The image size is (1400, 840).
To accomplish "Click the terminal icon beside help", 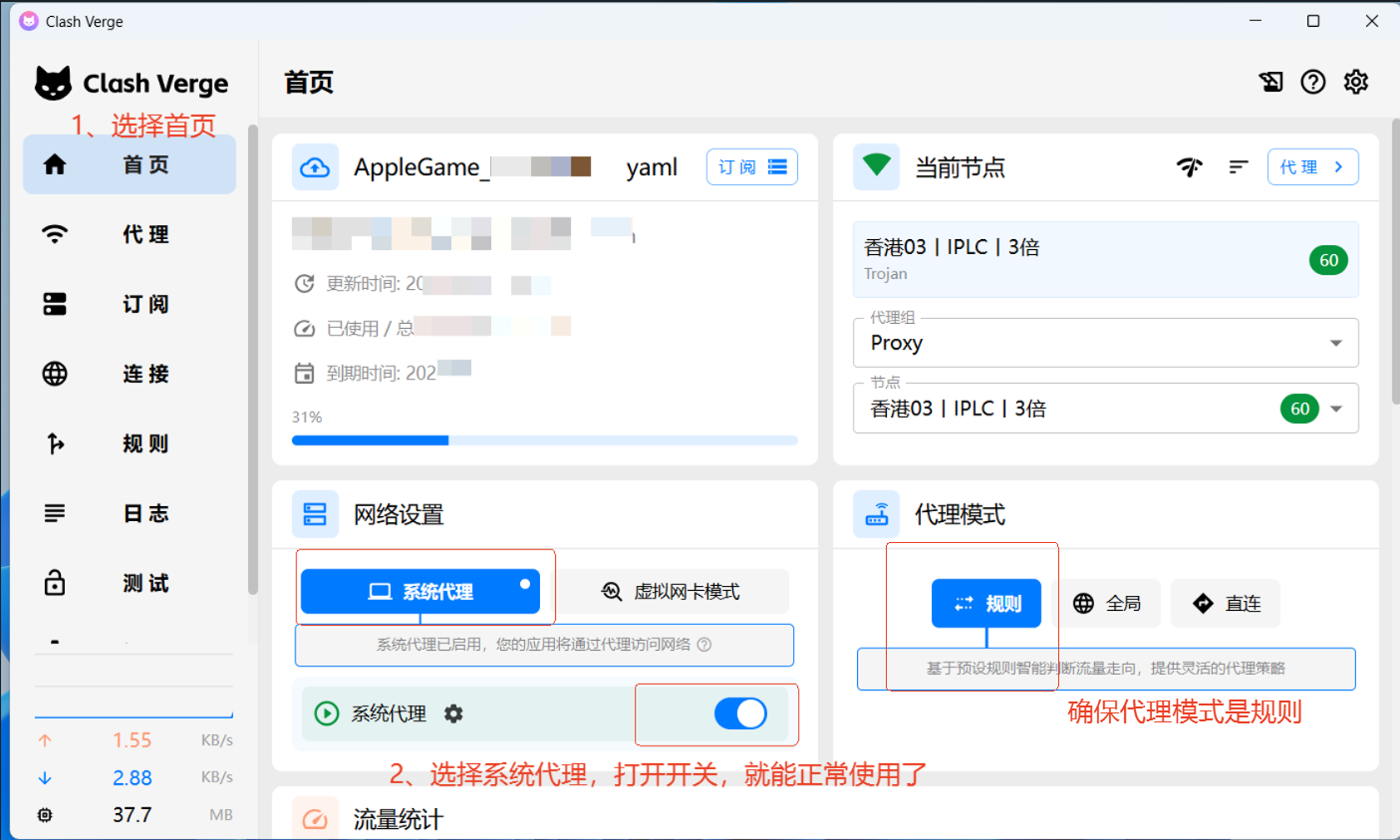I will coord(1270,82).
